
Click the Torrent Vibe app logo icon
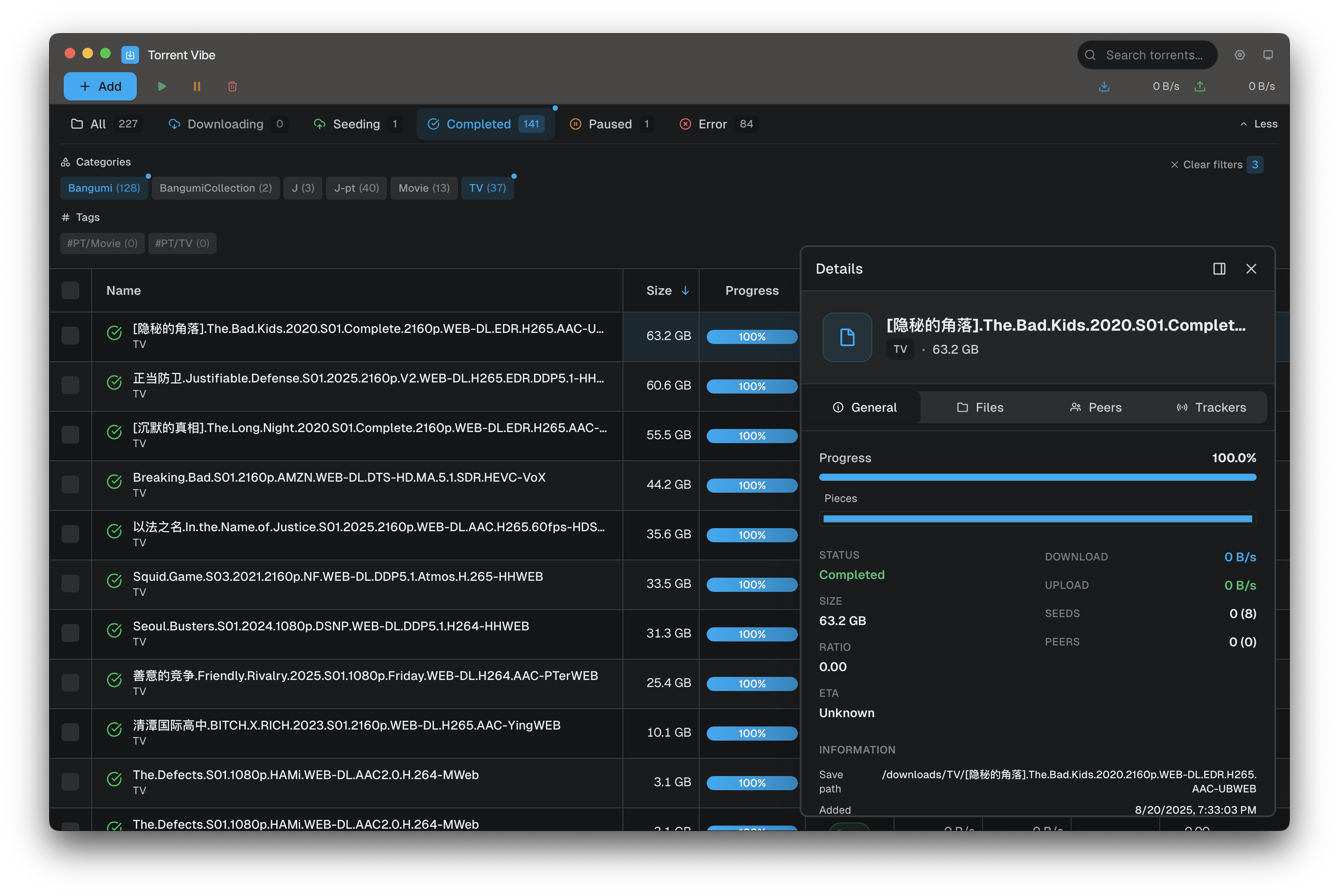click(130, 55)
